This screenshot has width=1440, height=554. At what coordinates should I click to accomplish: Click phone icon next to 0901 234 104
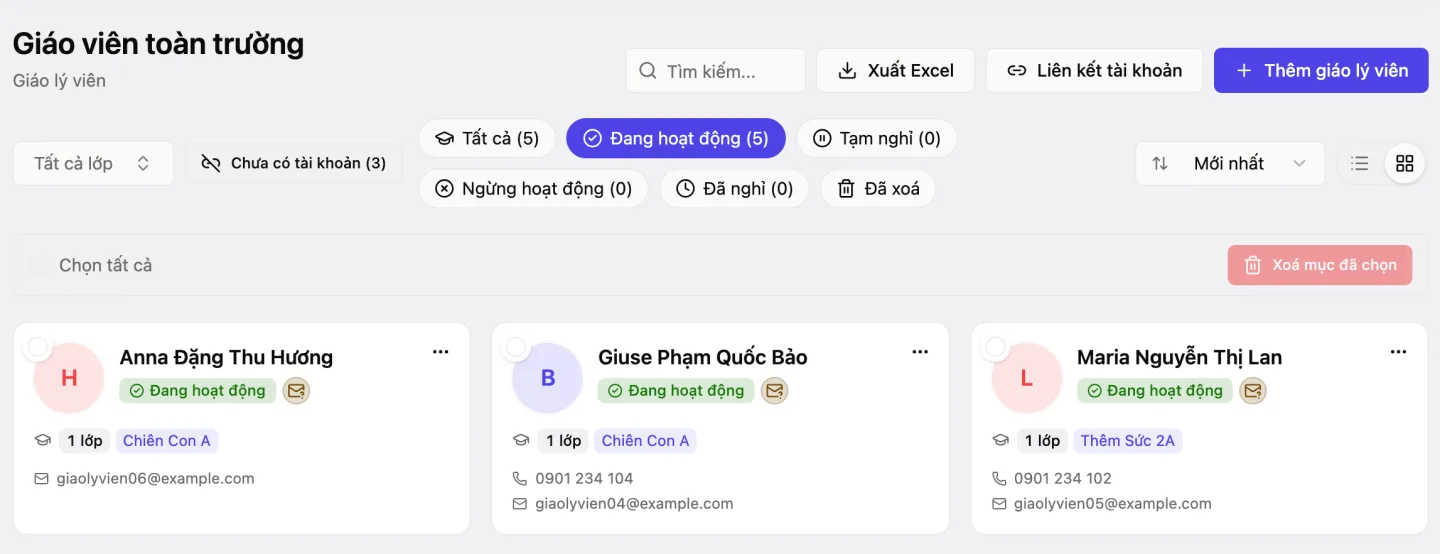click(520, 478)
